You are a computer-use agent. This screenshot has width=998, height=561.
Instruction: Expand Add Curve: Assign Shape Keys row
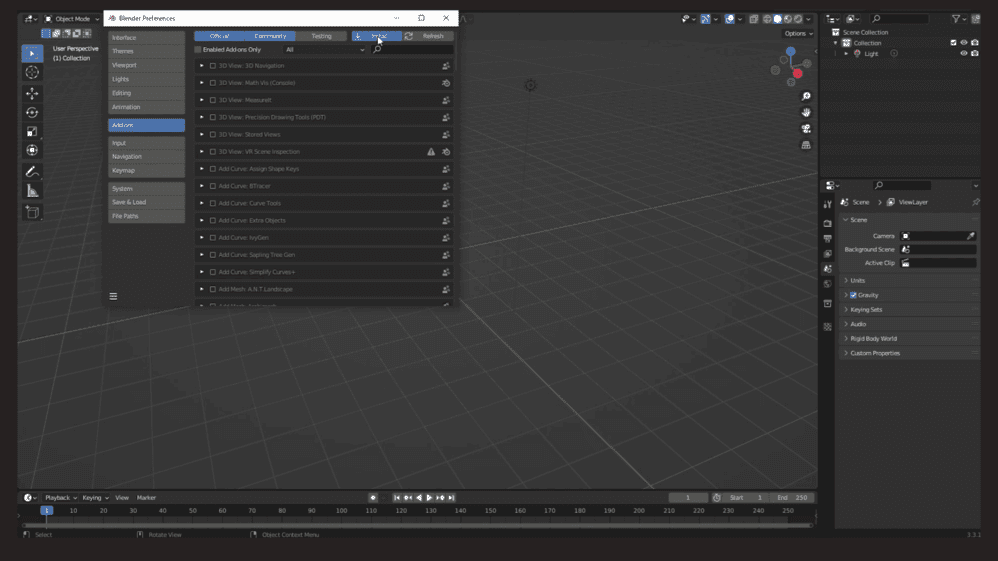pyautogui.click(x=202, y=169)
